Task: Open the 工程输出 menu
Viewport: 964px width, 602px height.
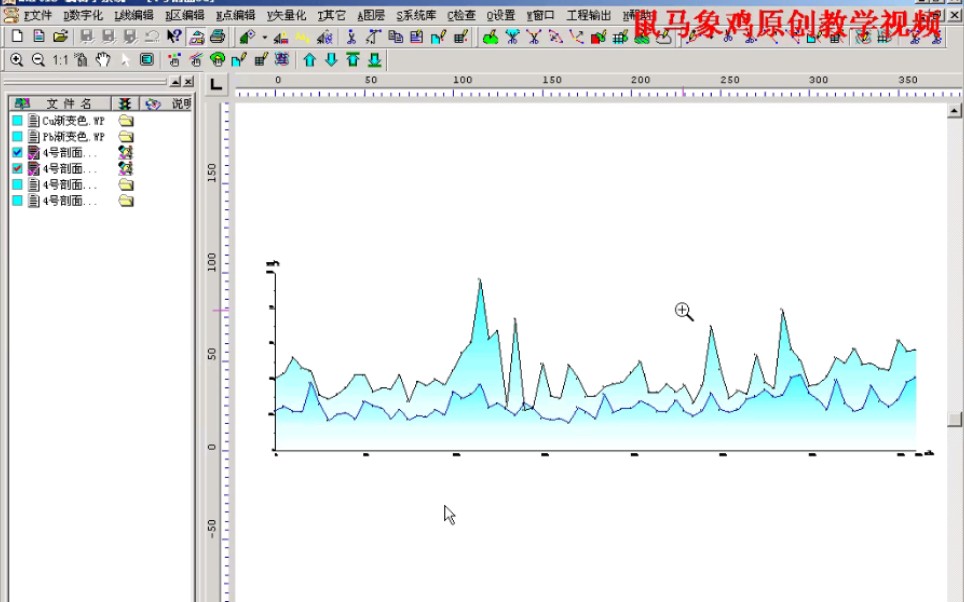Action: coord(588,15)
